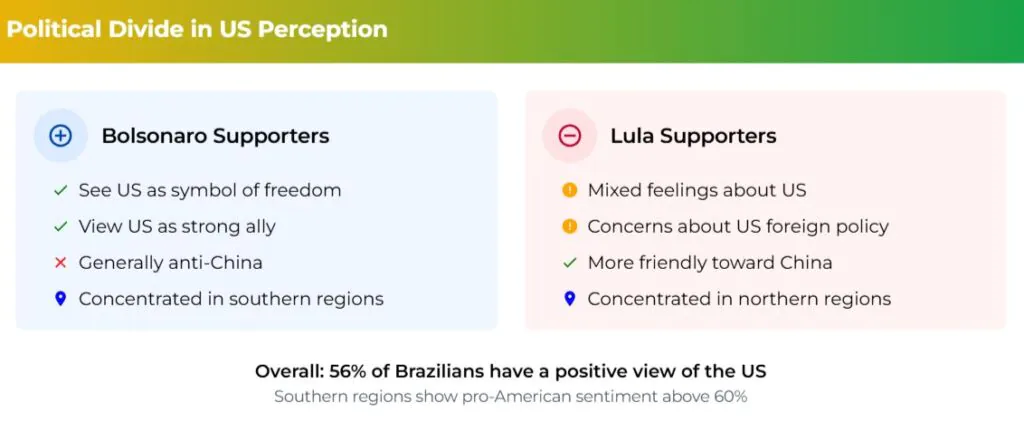Click the red minus icon beside Lula Supporters
Viewport: 1024px width, 422px height.
569,136
